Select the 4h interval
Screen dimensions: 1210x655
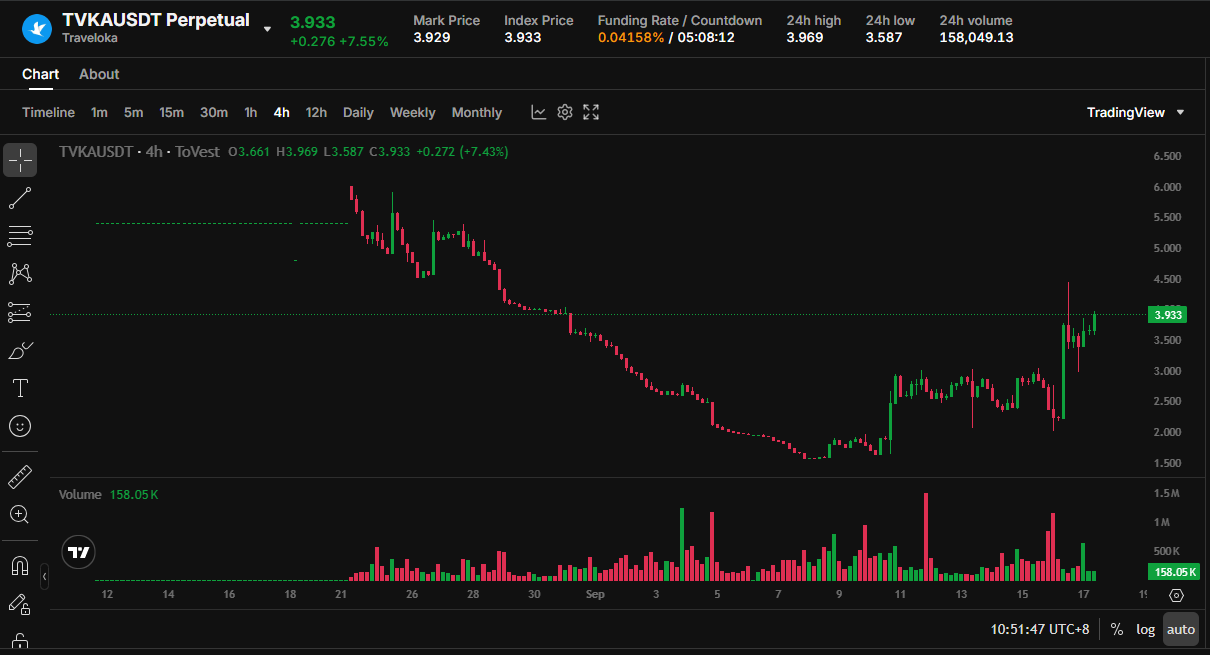282,112
